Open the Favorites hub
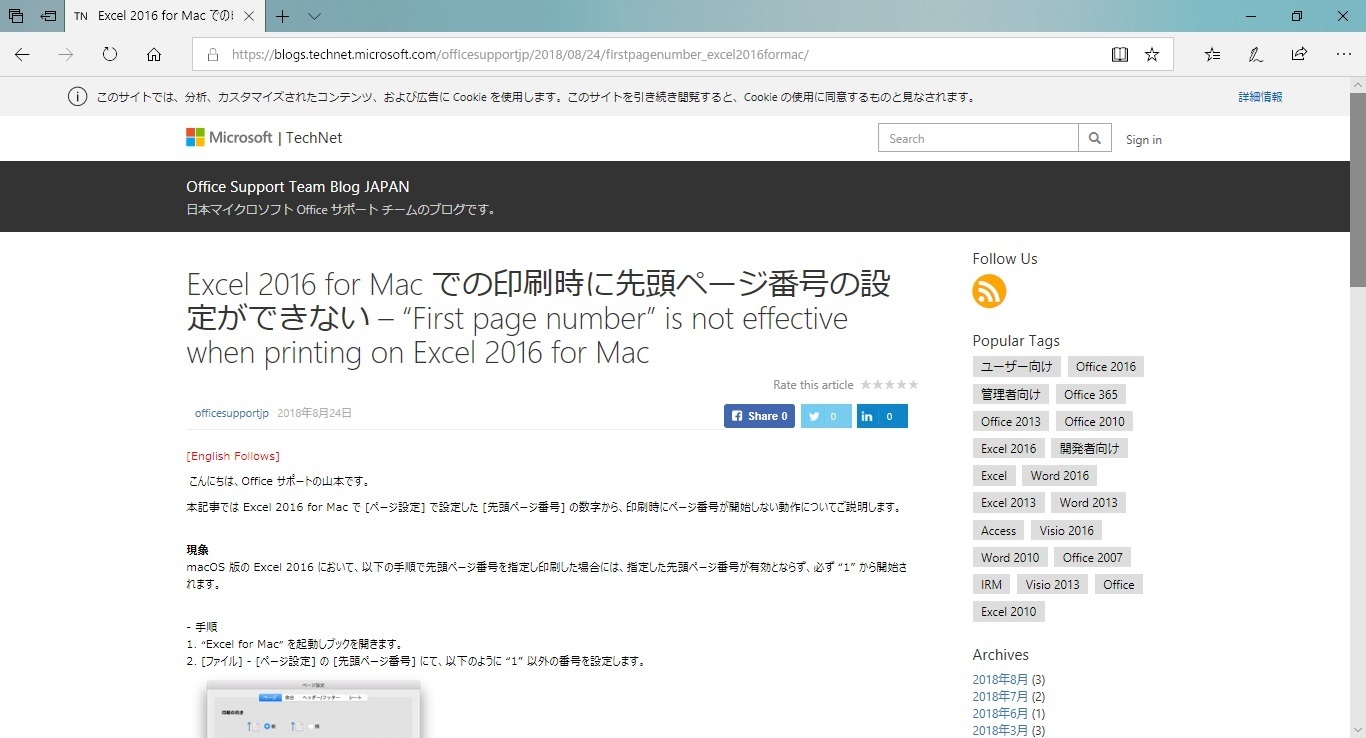The height and width of the screenshot is (738, 1366). pyautogui.click(x=1212, y=54)
